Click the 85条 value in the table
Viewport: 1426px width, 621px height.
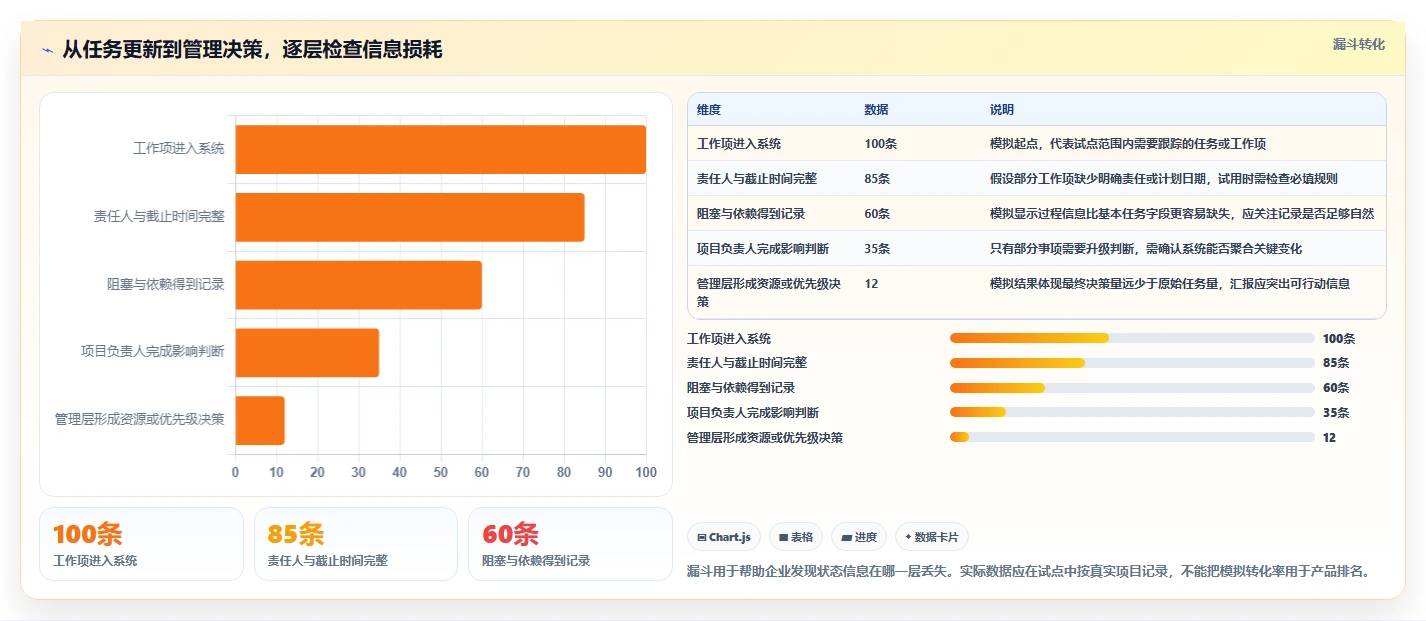pyautogui.click(x=878, y=179)
